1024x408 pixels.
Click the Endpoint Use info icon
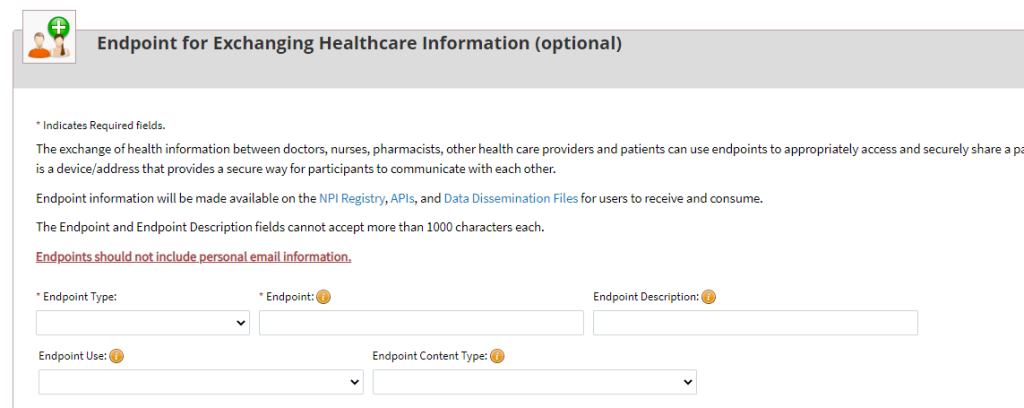[117, 356]
